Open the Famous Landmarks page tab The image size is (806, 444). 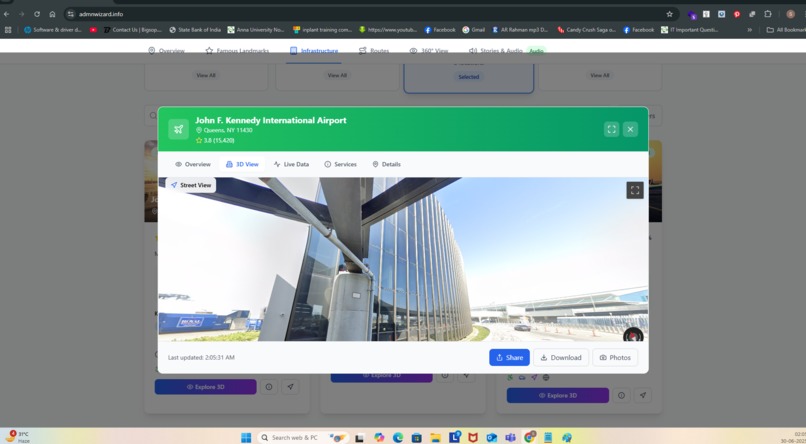[237, 50]
